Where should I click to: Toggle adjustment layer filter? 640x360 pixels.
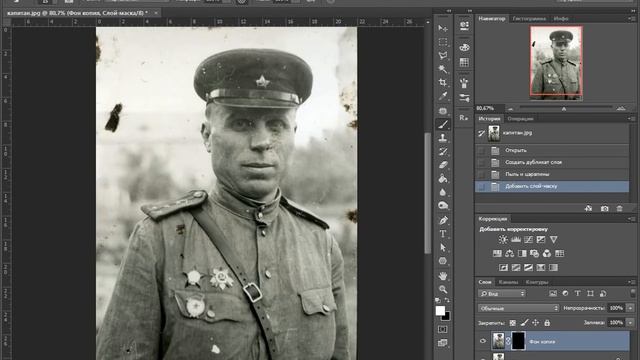(x=565, y=293)
